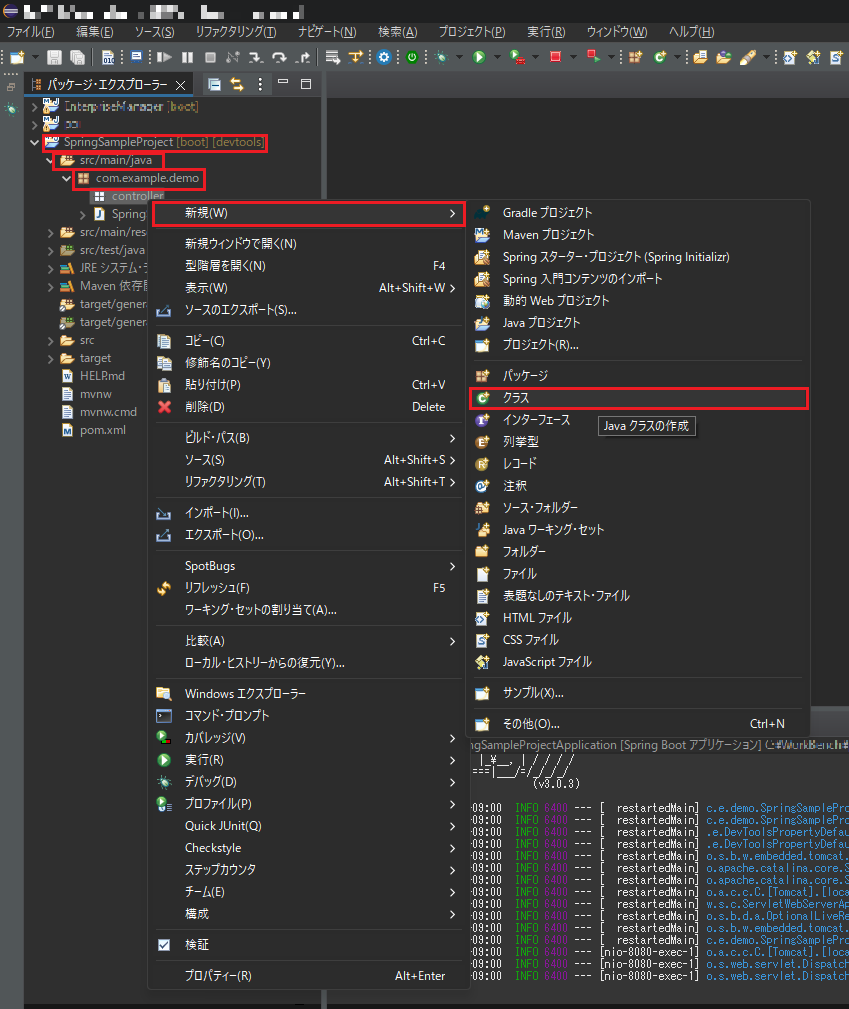849x1009 pixels.
Task: Click the Step Into toolbar icon
Action: (256, 57)
